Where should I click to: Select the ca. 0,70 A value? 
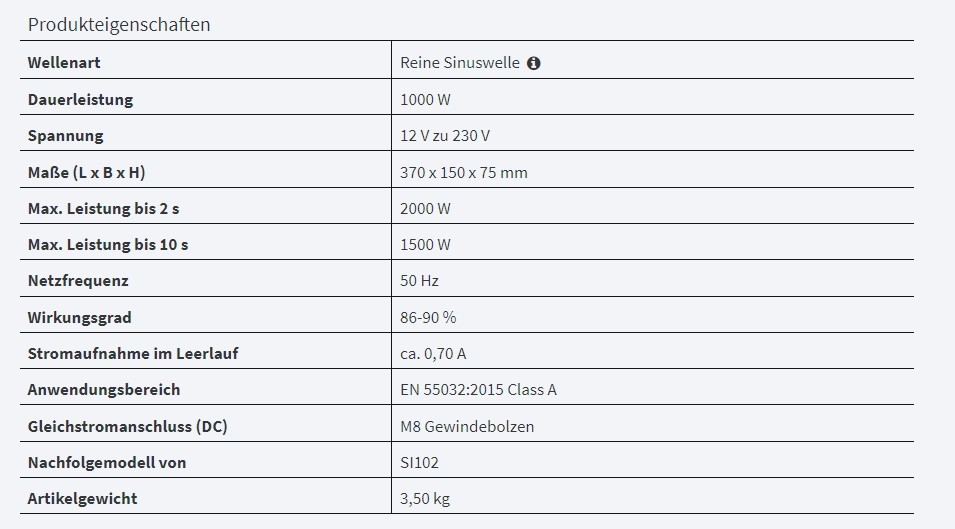[433, 353]
